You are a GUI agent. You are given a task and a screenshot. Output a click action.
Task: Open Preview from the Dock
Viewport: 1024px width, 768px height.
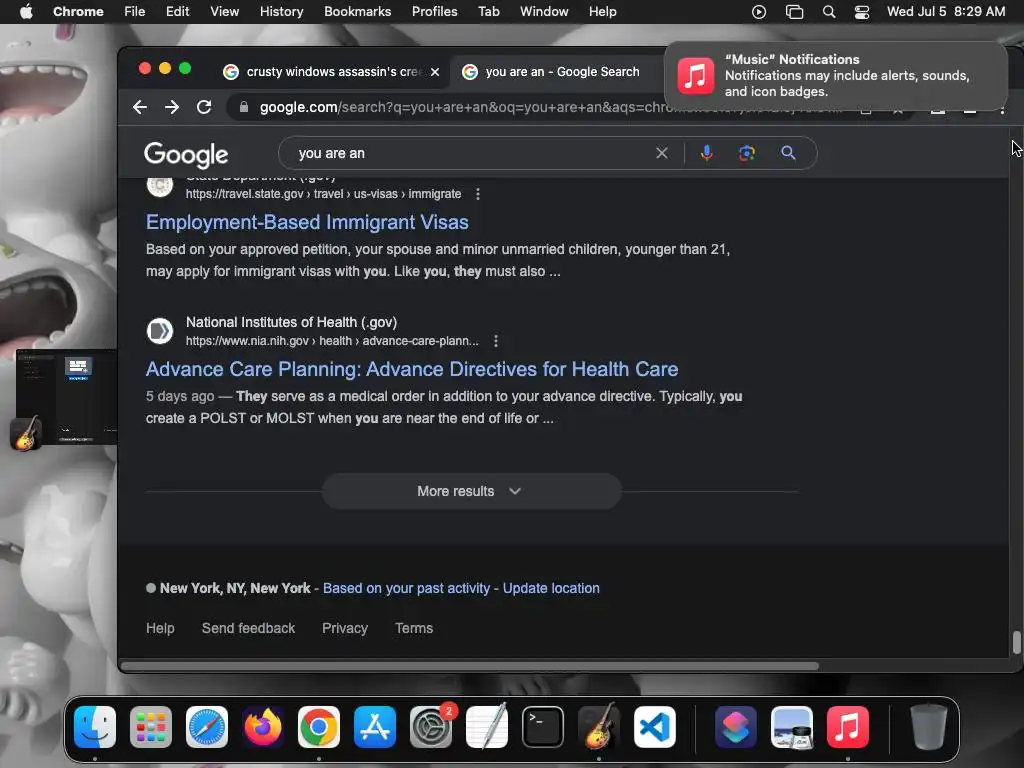coord(792,727)
